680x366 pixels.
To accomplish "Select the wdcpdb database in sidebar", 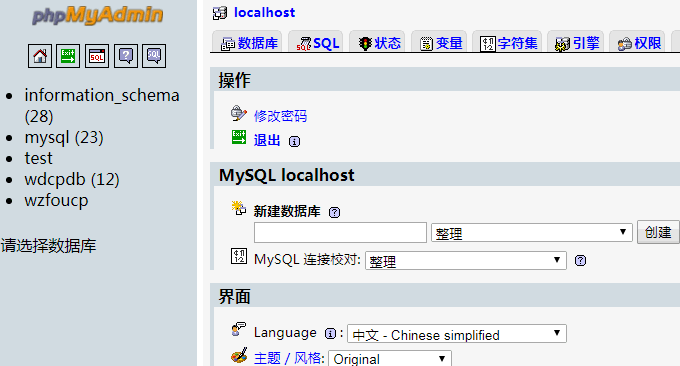I will [x=72, y=179].
